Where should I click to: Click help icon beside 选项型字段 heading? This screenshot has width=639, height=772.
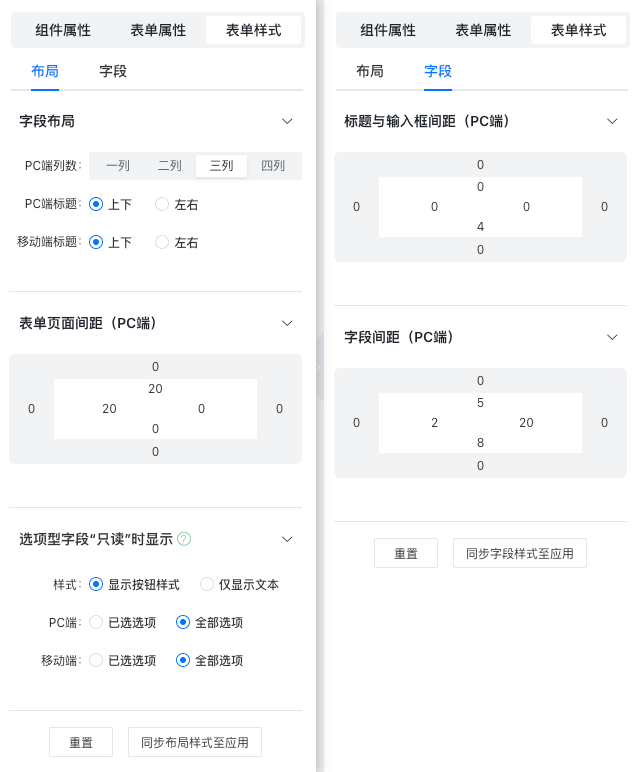184,539
